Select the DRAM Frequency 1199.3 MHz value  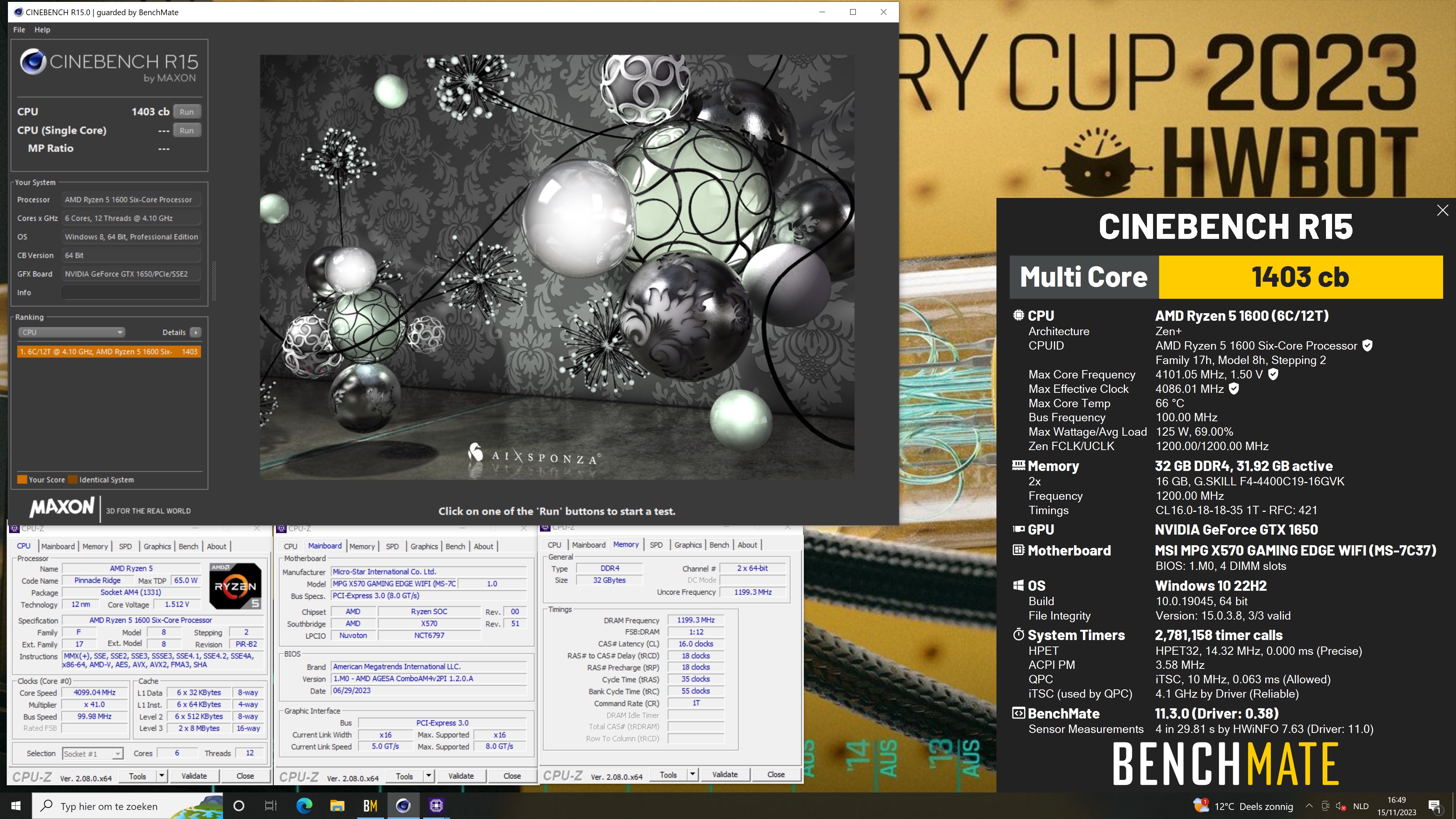[x=696, y=620]
